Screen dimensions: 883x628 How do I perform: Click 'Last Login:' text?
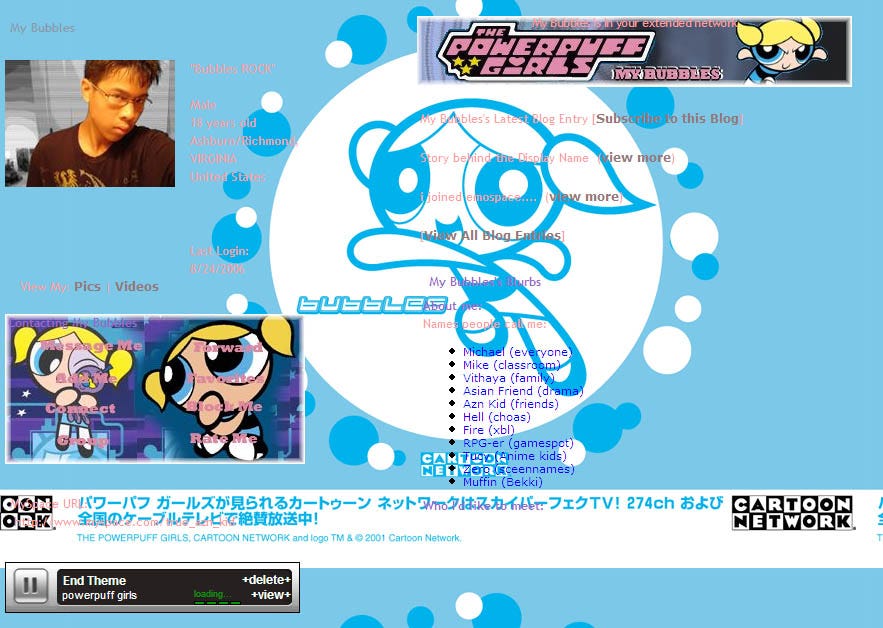219,251
